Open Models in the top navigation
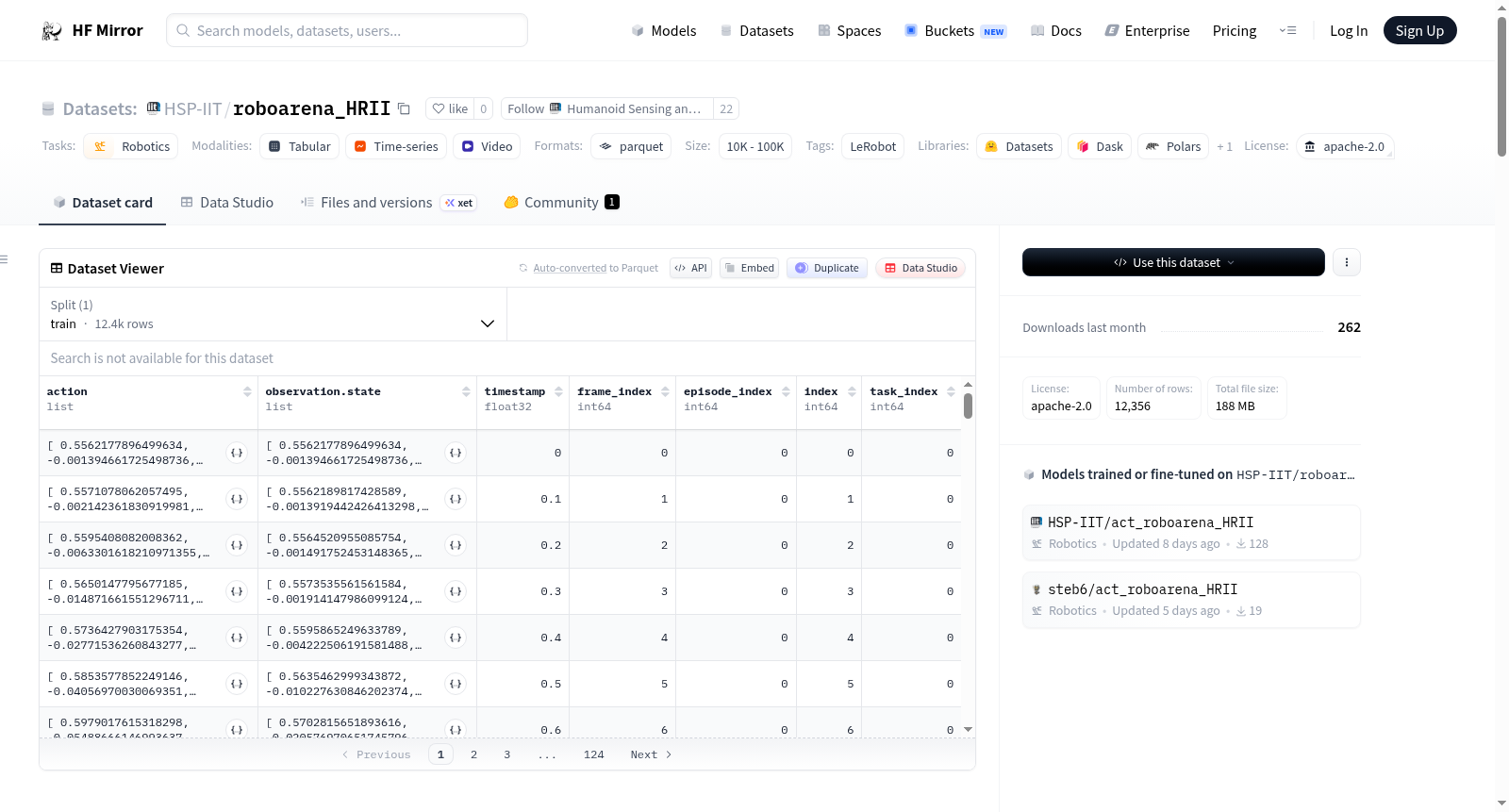Image resolution: width=1509 pixels, height=812 pixels. click(664, 31)
